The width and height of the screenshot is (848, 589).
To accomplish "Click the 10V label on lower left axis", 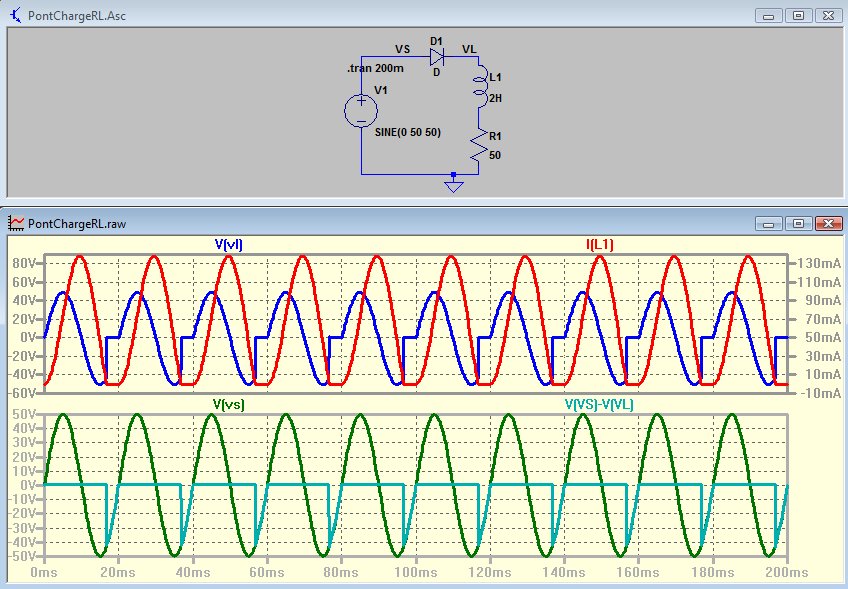I will [24, 471].
